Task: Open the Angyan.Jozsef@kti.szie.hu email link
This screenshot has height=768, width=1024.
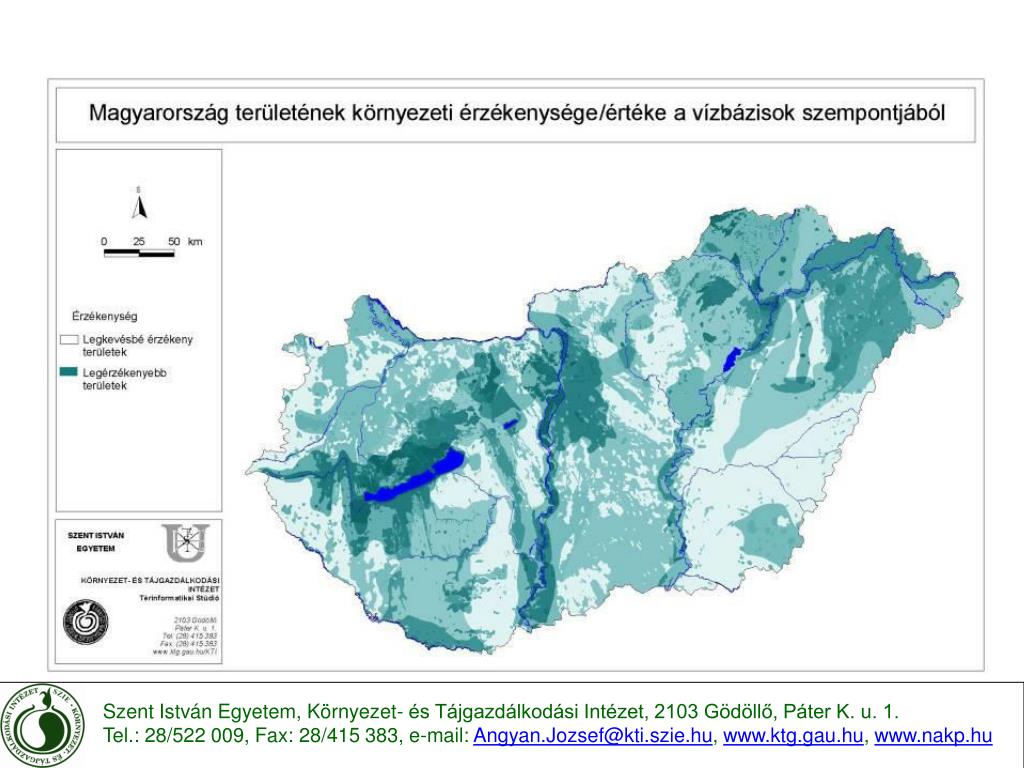Action: [x=593, y=737]
